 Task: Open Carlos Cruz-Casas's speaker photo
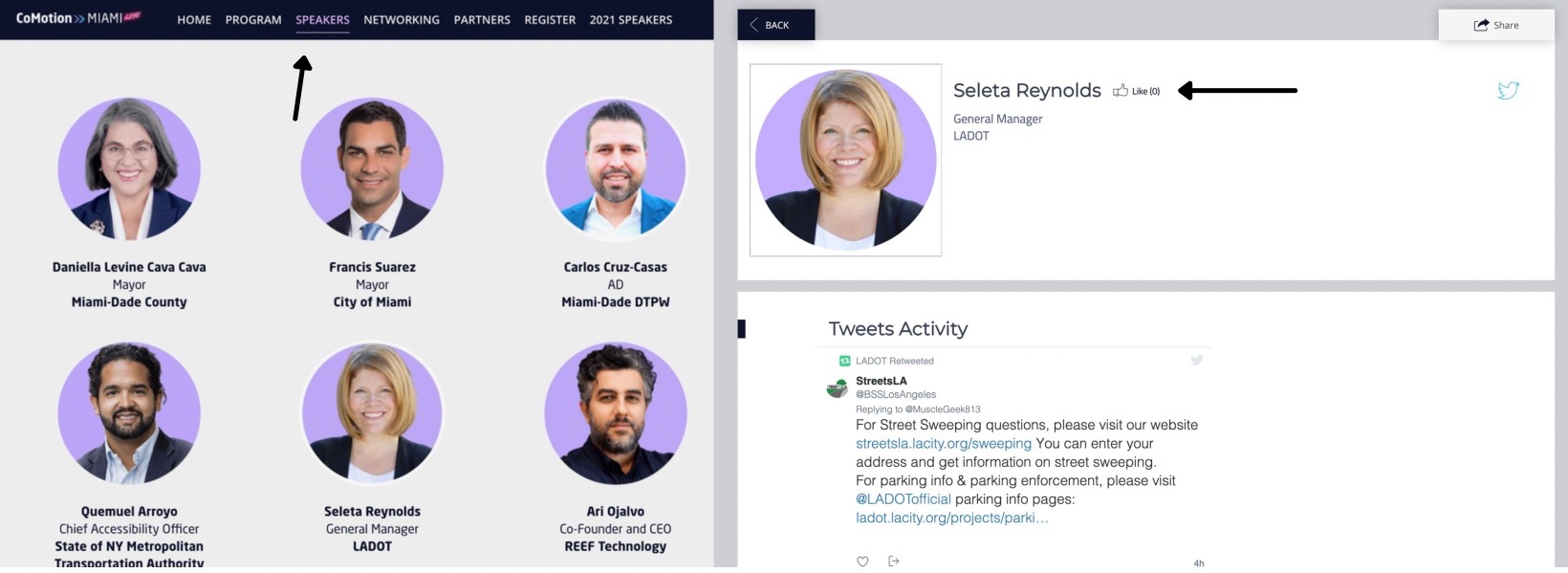[x=616, y=169]
